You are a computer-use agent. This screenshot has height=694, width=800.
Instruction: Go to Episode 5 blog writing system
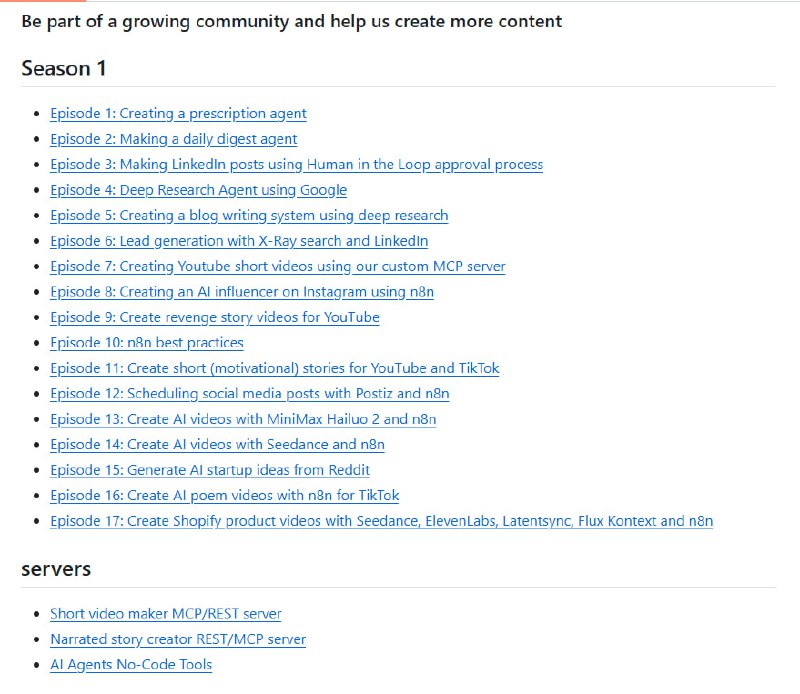[249, 215]
